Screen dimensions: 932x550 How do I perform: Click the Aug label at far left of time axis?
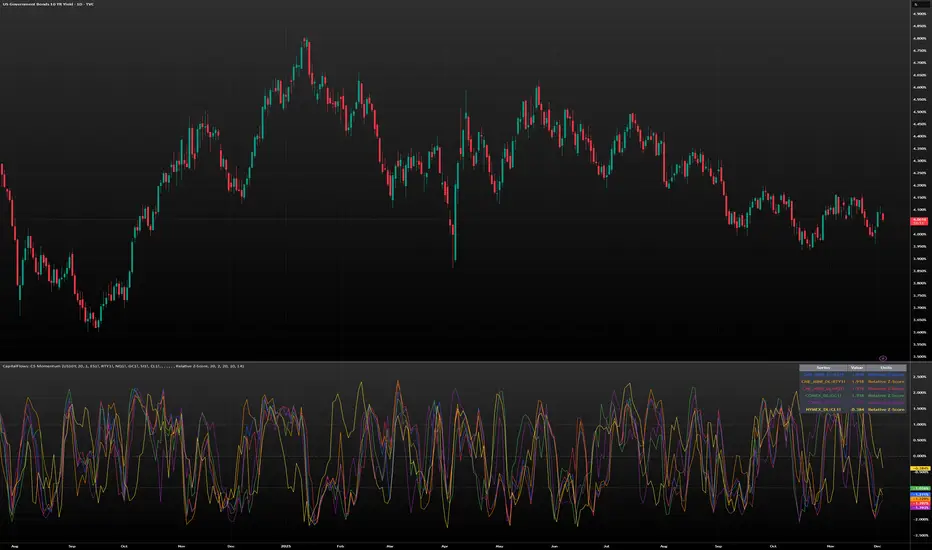pyautogui.click(x=15, y=546)
